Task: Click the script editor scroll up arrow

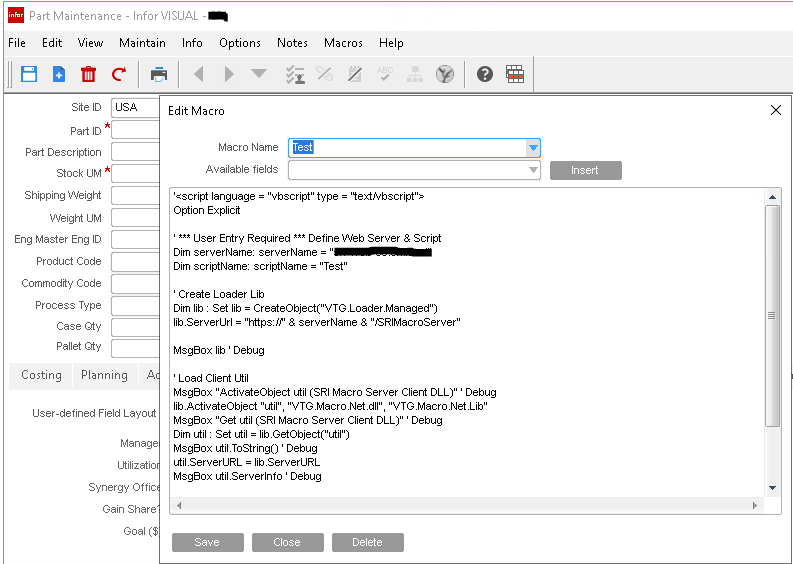Action: (x=772, y=197)
